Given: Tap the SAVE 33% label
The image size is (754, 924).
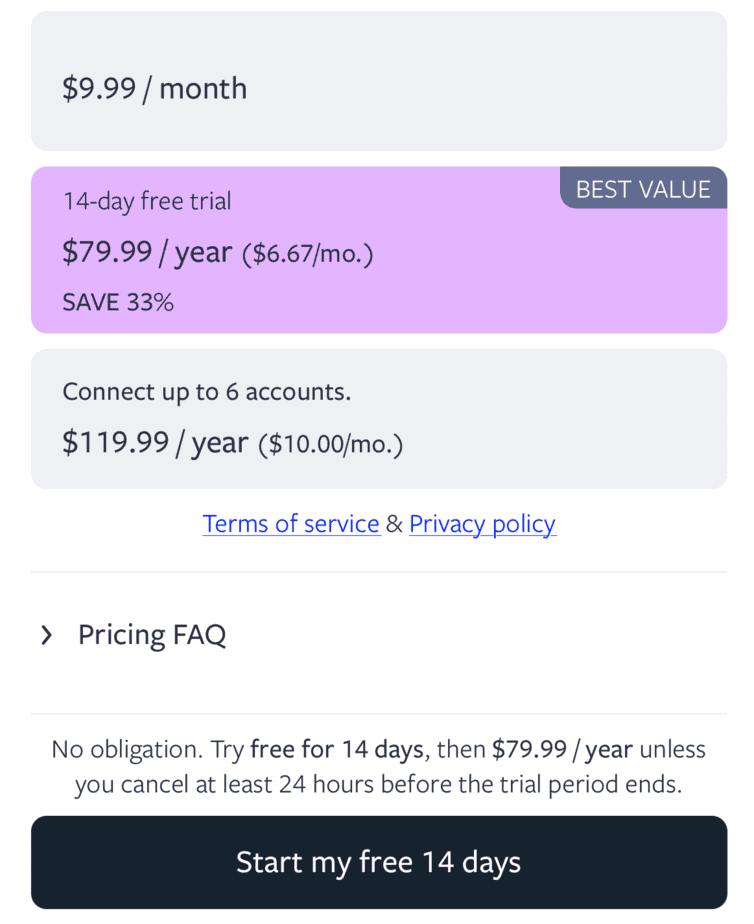Looking at the screenshot, I should pyautogui.click(x=118, y=303).
